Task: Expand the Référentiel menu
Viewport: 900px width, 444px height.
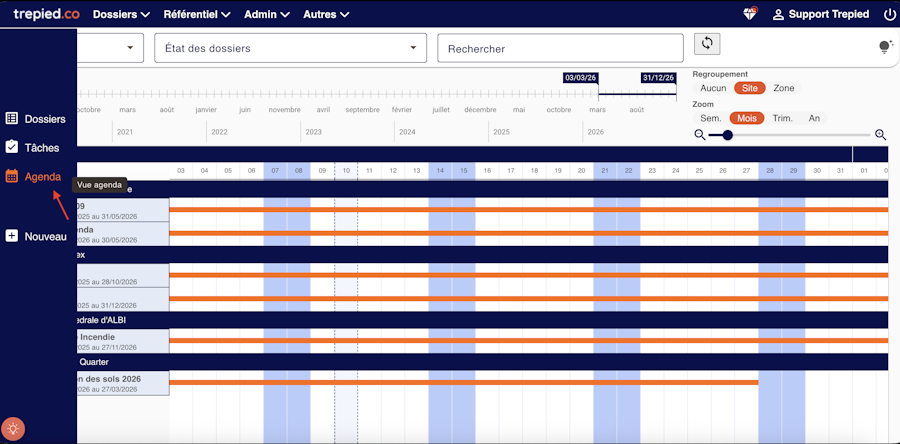Action: 197,15
